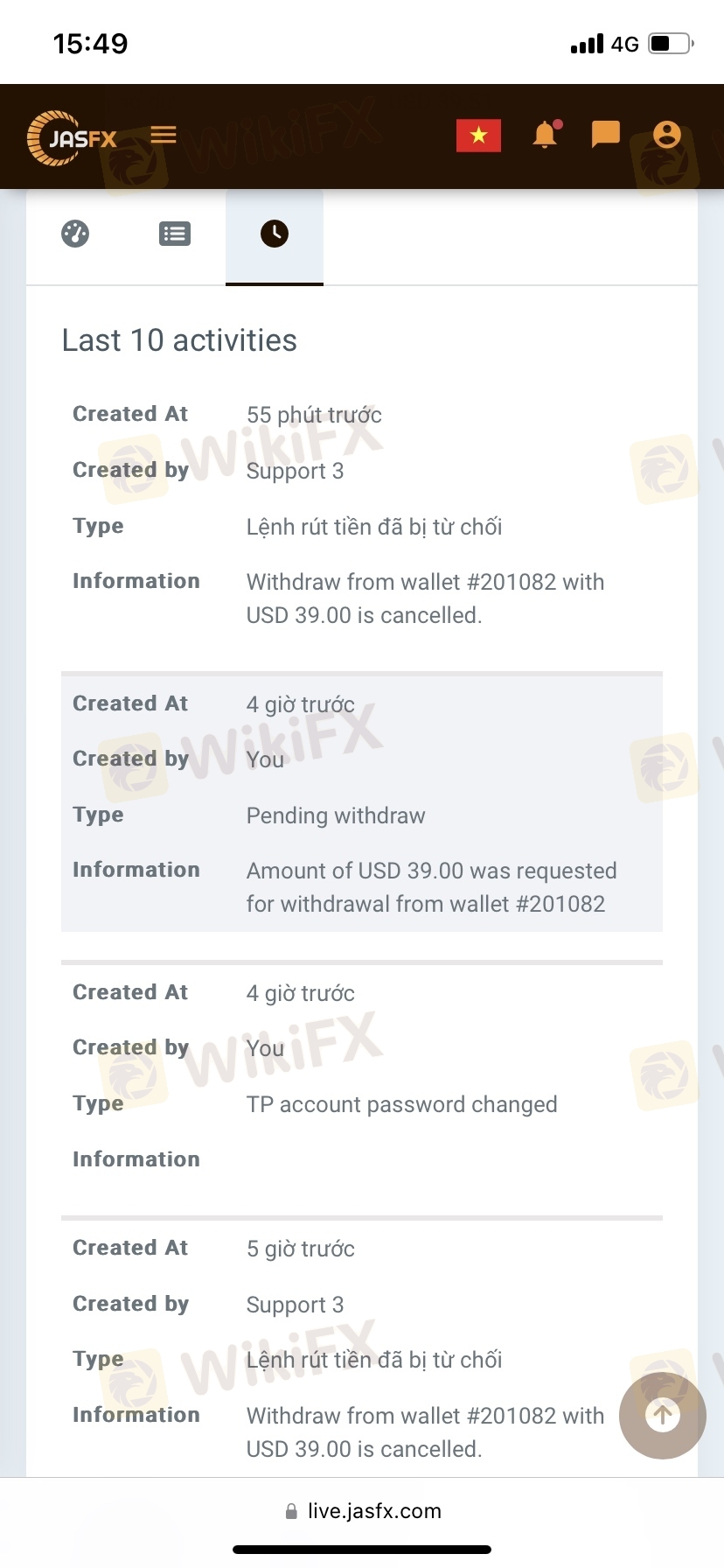Tap the 15:49 status bar clock
The image size is (724, 1568).
90,44
